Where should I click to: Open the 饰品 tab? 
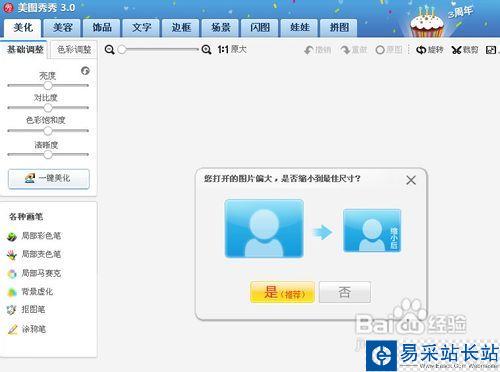[x=102, y=28]
